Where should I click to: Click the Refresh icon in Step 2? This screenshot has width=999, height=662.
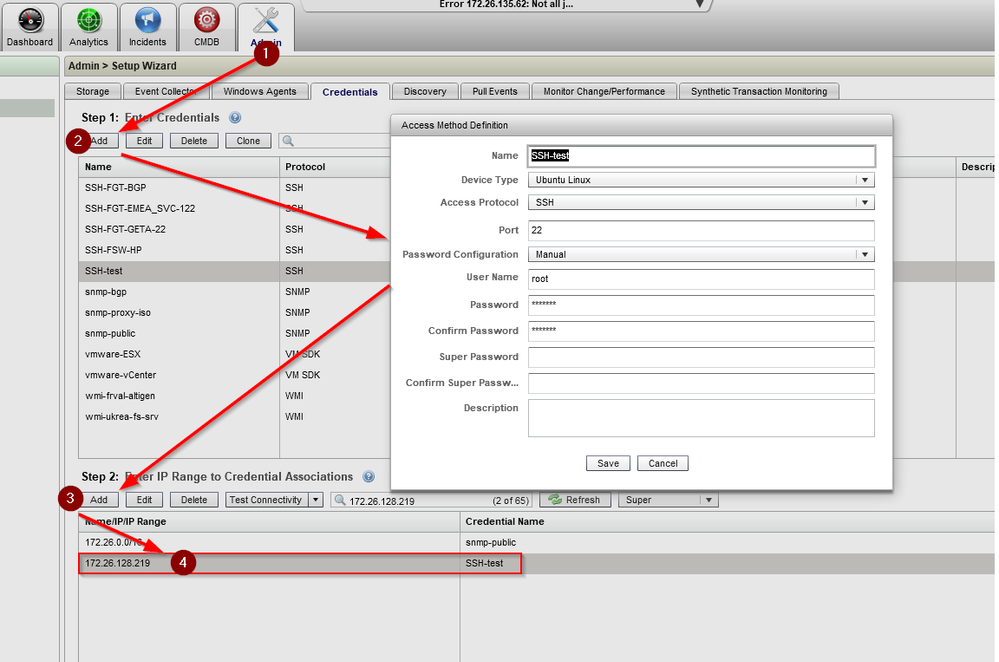tap(555, 499)
